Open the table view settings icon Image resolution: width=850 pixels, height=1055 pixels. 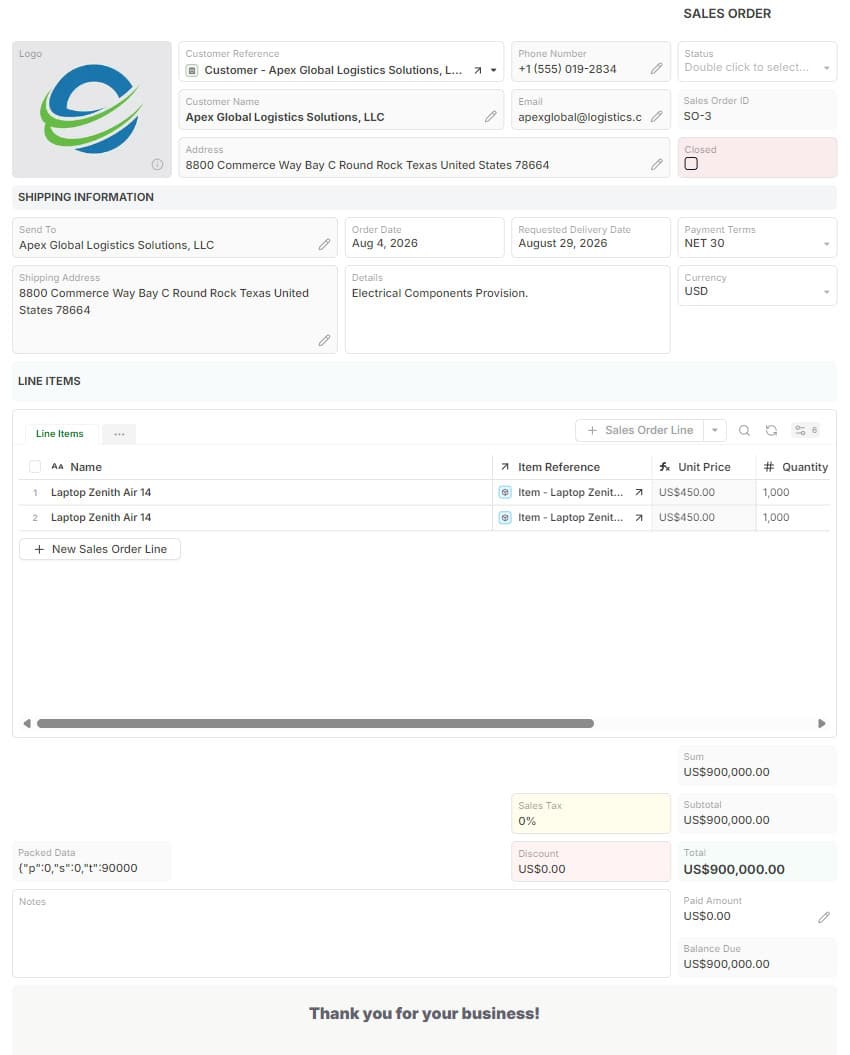(806, 431)
